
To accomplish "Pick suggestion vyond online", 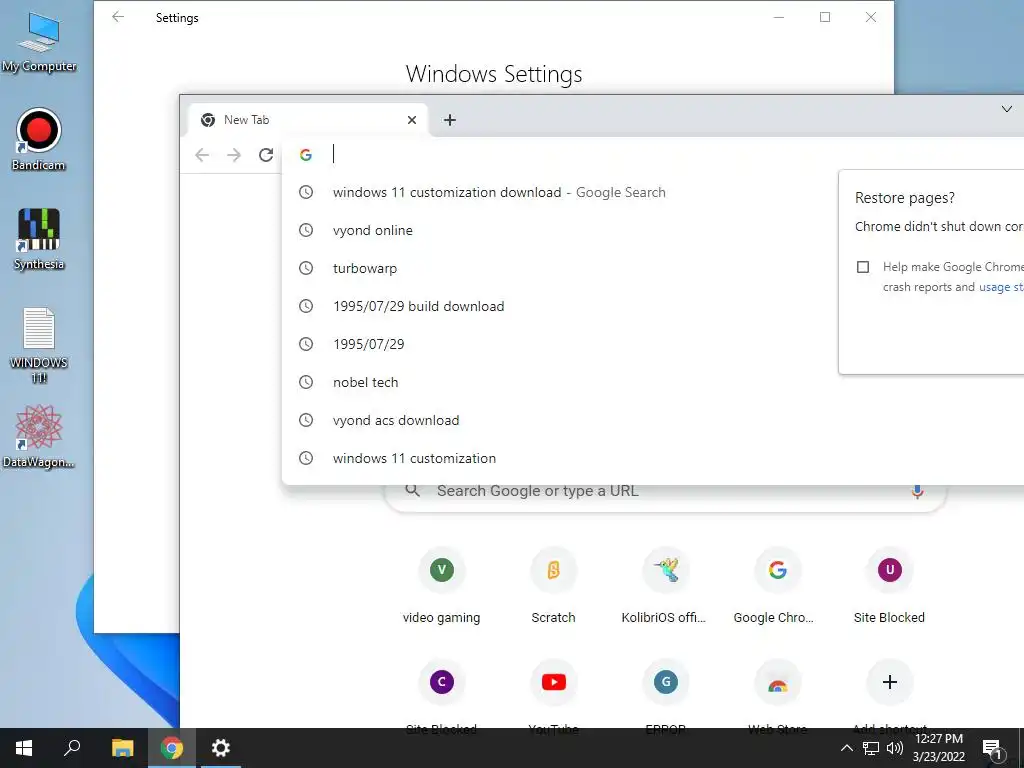I will pyautogui.click(x=653, y=230).
